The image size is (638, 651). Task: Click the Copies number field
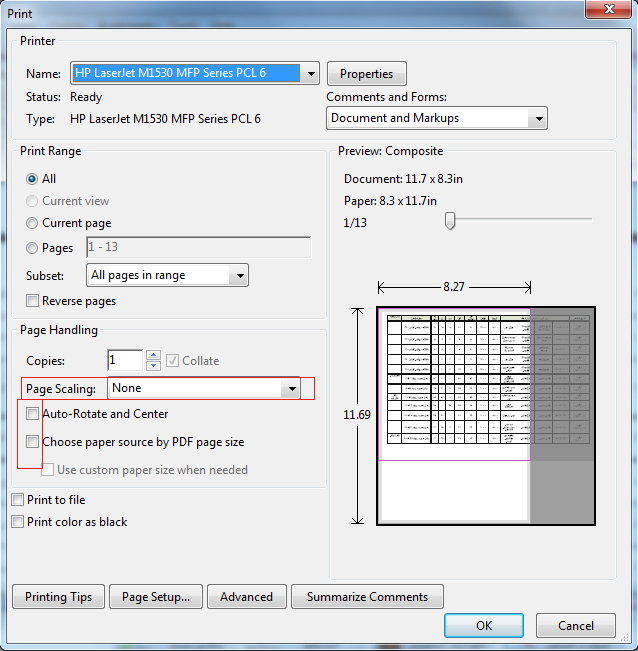[125, 360]
